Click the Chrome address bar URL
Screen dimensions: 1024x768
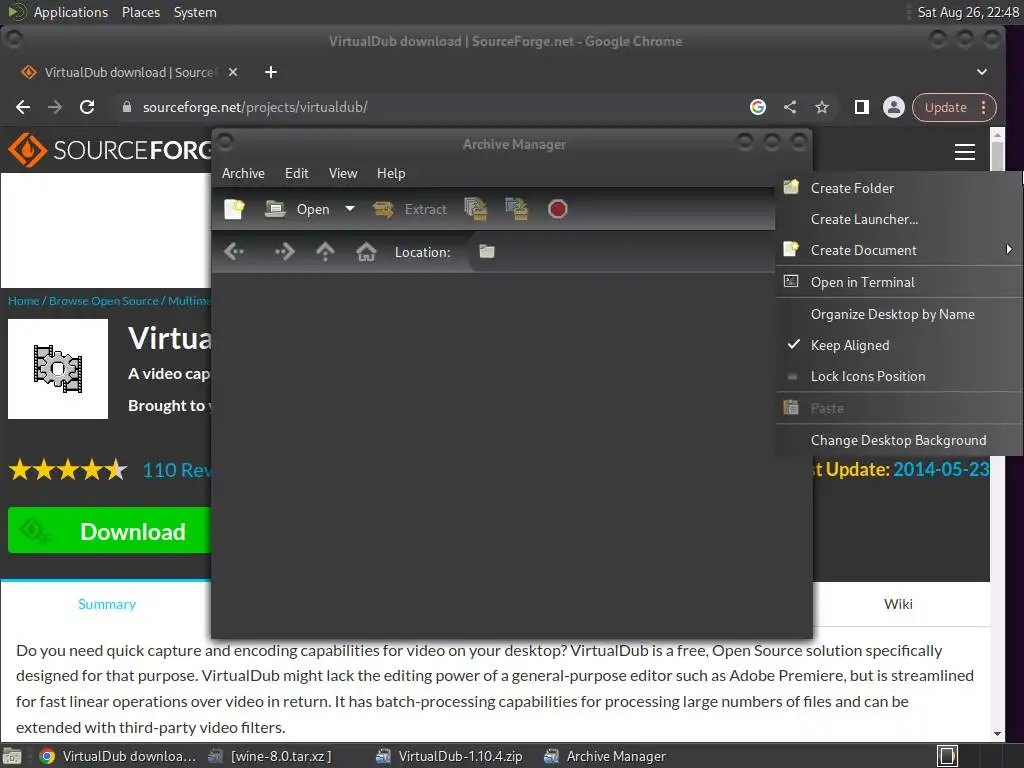[x=255, y=107]
